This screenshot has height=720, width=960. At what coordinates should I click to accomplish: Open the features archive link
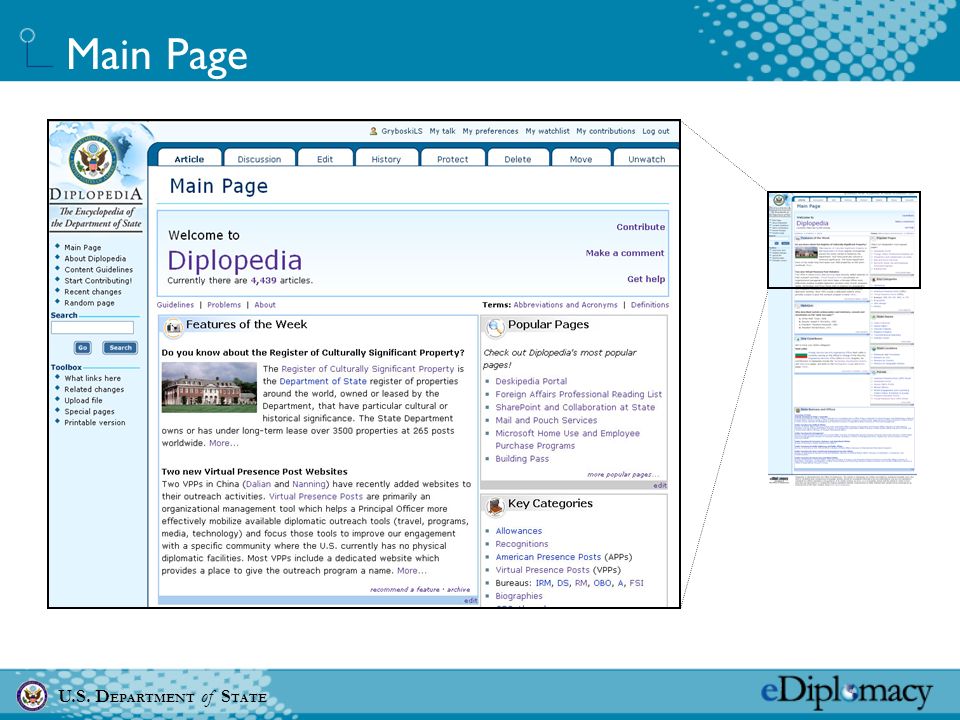tap(459, 589)
